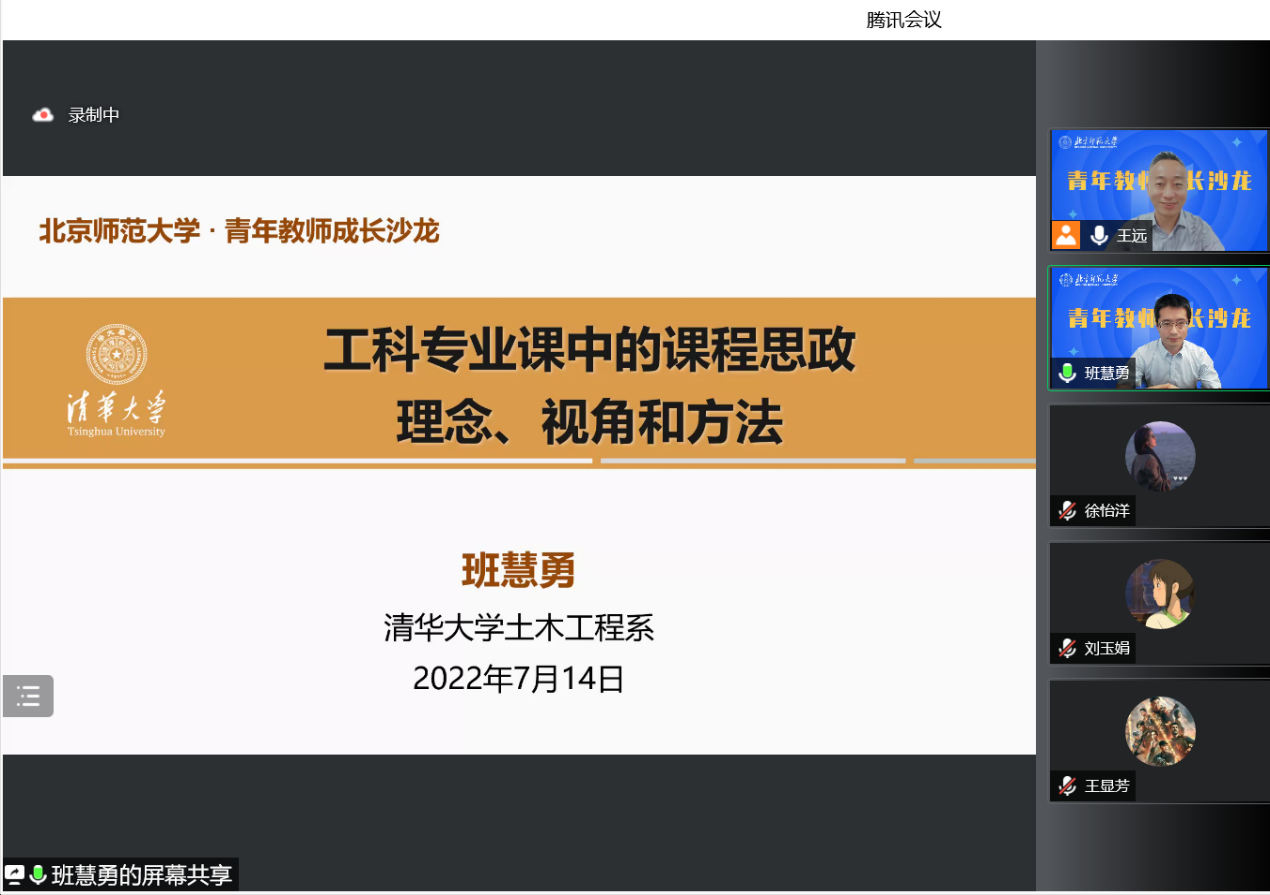Image resolution: width=1270 pixels, height=895 pixels.
Task: Click the date 2022年7月14日 on the slide
Action: (518, 679)
